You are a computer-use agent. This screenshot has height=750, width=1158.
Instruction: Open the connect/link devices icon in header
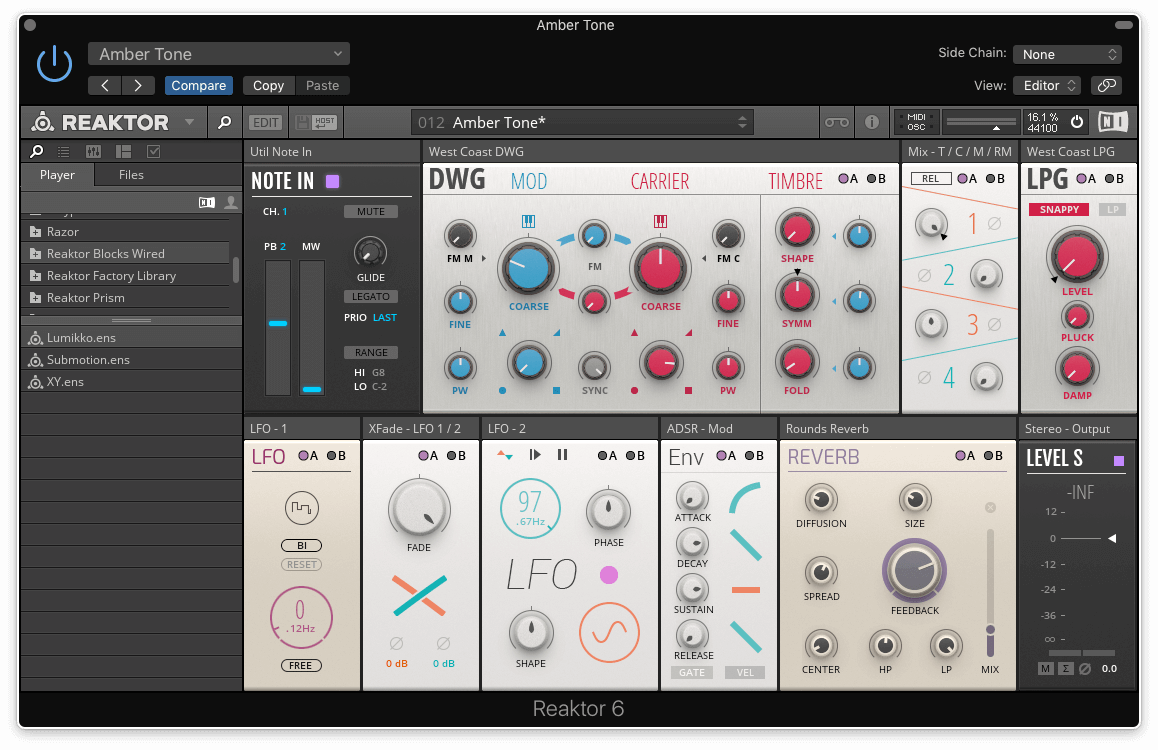pos(836,123)
